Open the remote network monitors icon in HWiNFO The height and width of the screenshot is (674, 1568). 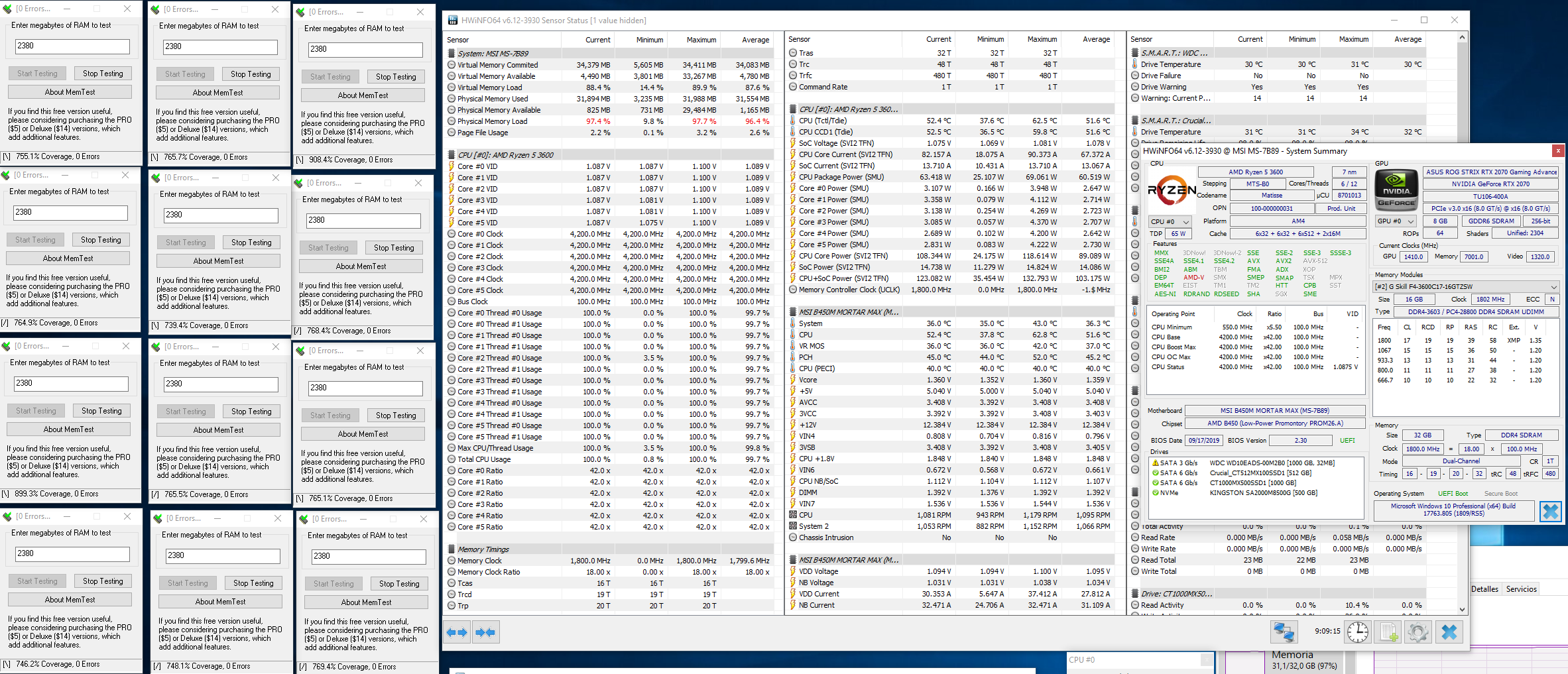pyautogui.click(x=1284, y=632)
